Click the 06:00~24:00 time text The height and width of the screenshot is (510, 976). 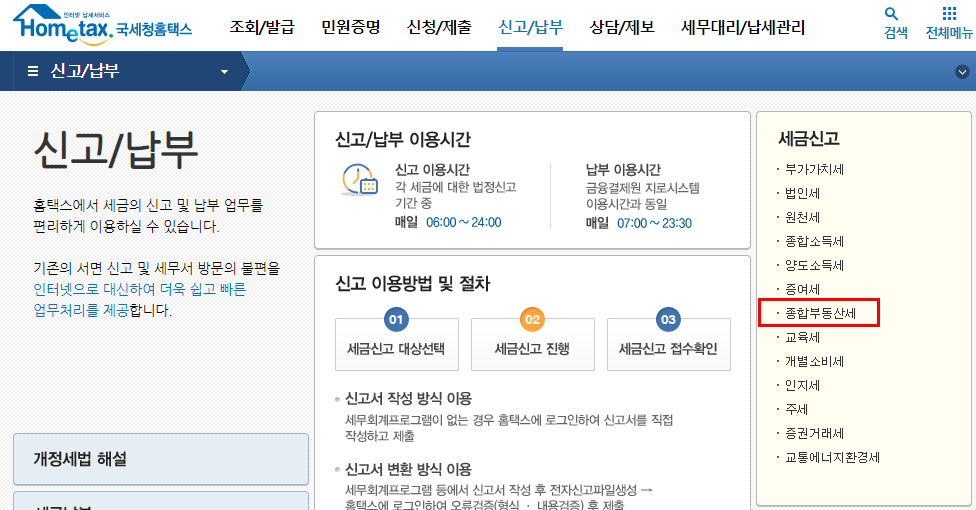coord(464,222)
